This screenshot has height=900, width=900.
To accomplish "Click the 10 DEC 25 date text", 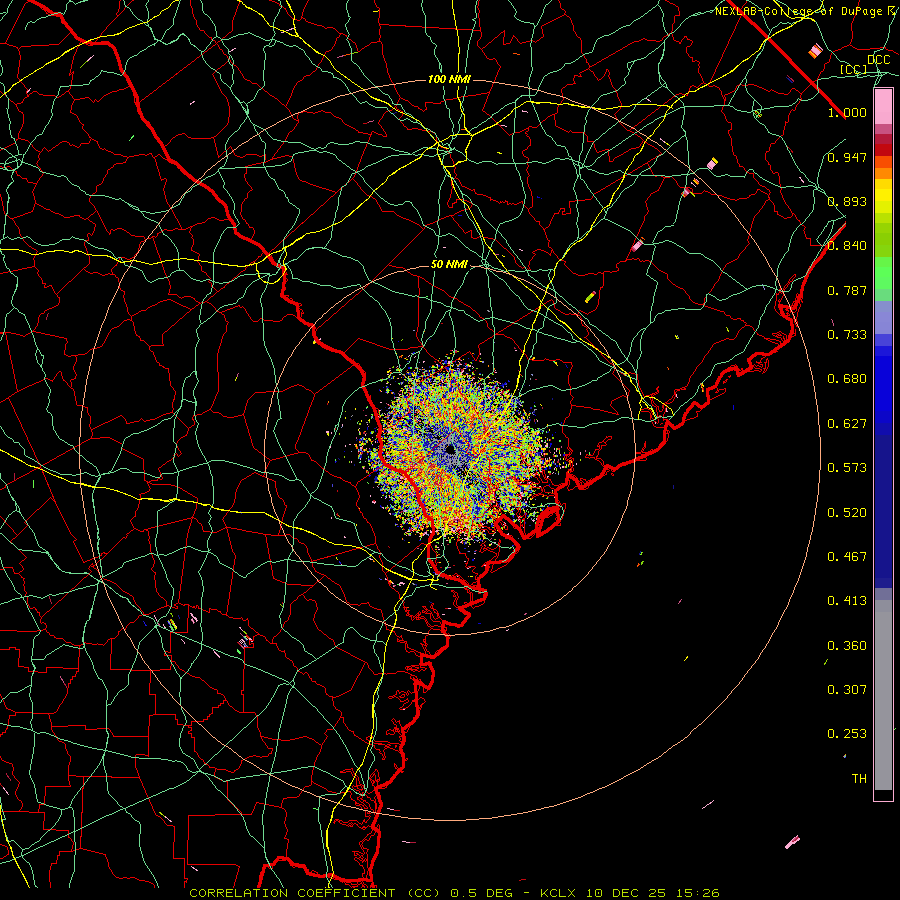I will pyautogui.click(x=626, y=893).
